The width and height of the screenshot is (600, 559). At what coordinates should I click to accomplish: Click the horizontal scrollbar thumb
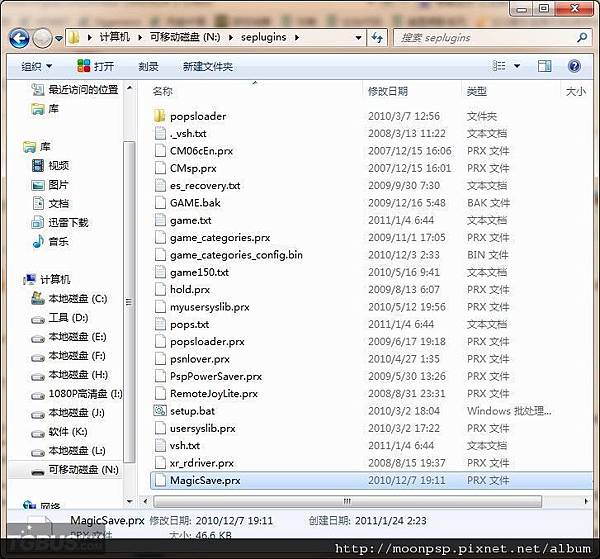coord(347,501)
